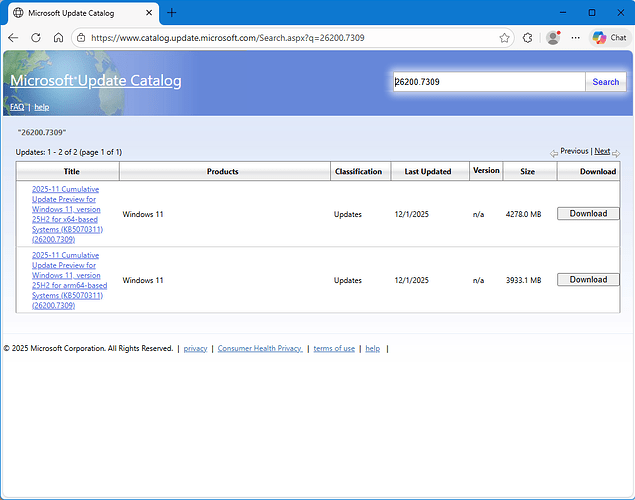Viewport: 635px width, 500px height.
Task: Click the browser Back arrow
Action: point(13,38)
